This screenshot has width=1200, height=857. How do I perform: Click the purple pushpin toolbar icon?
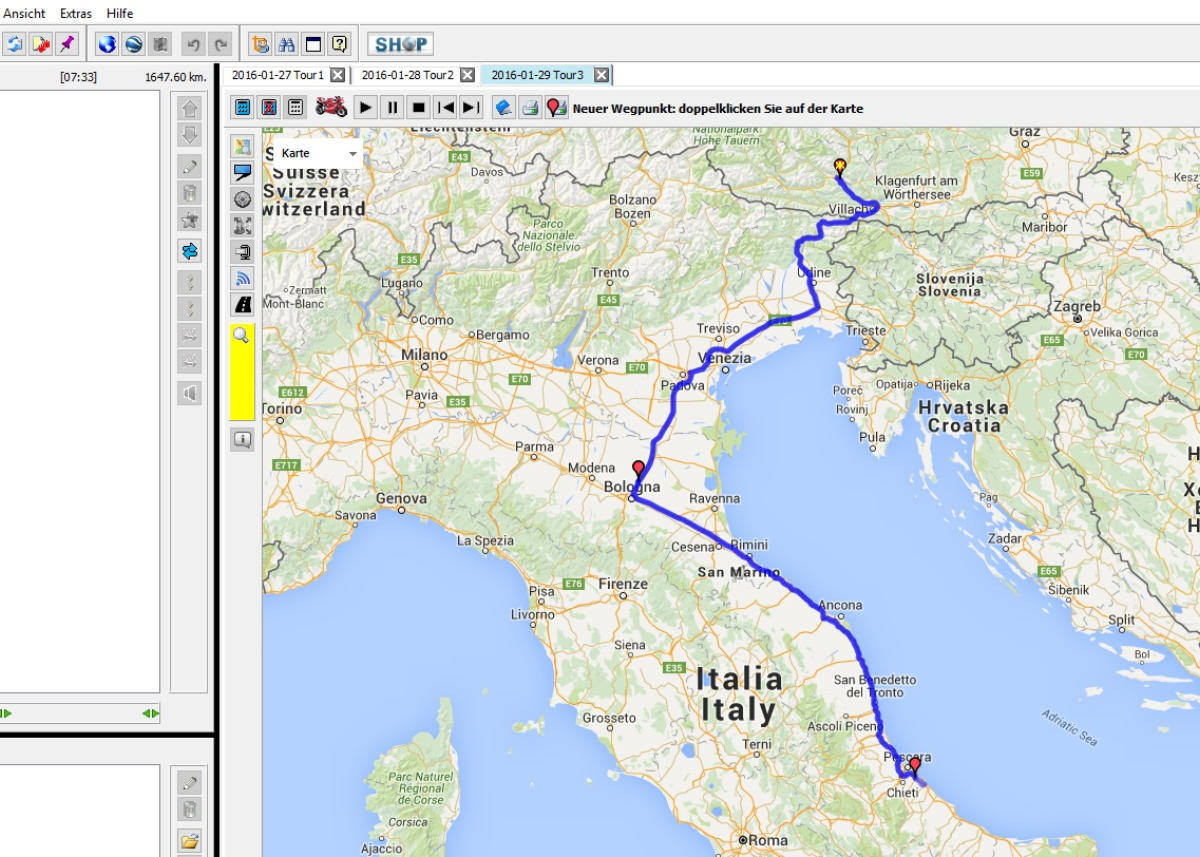coord(67,44)
